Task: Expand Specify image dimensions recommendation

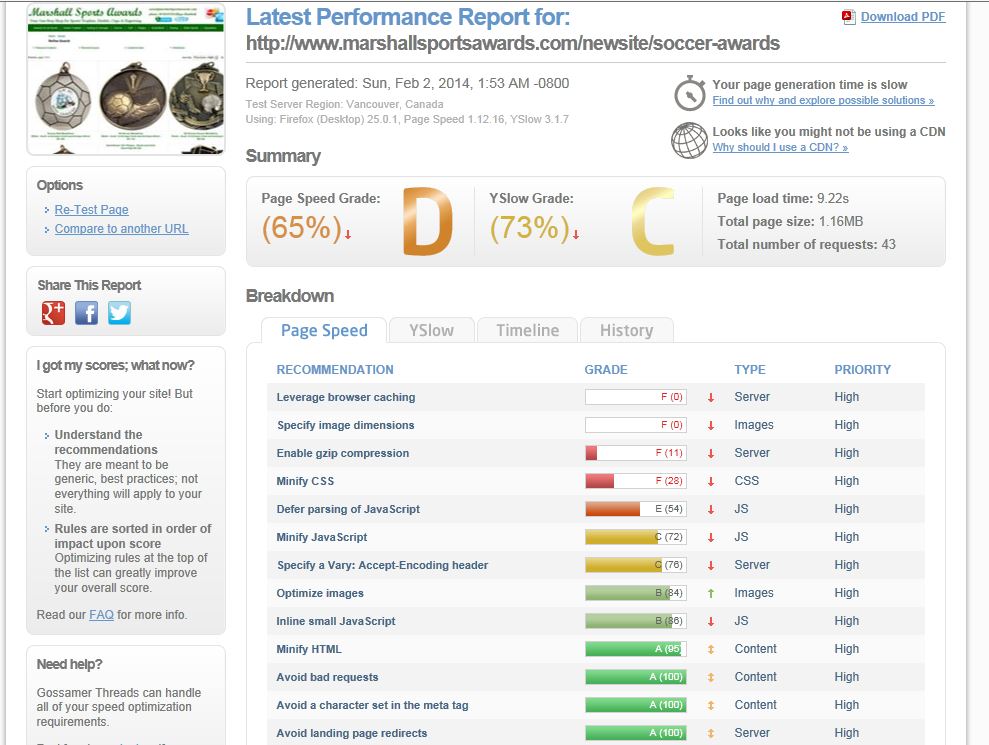Action: 346,425
